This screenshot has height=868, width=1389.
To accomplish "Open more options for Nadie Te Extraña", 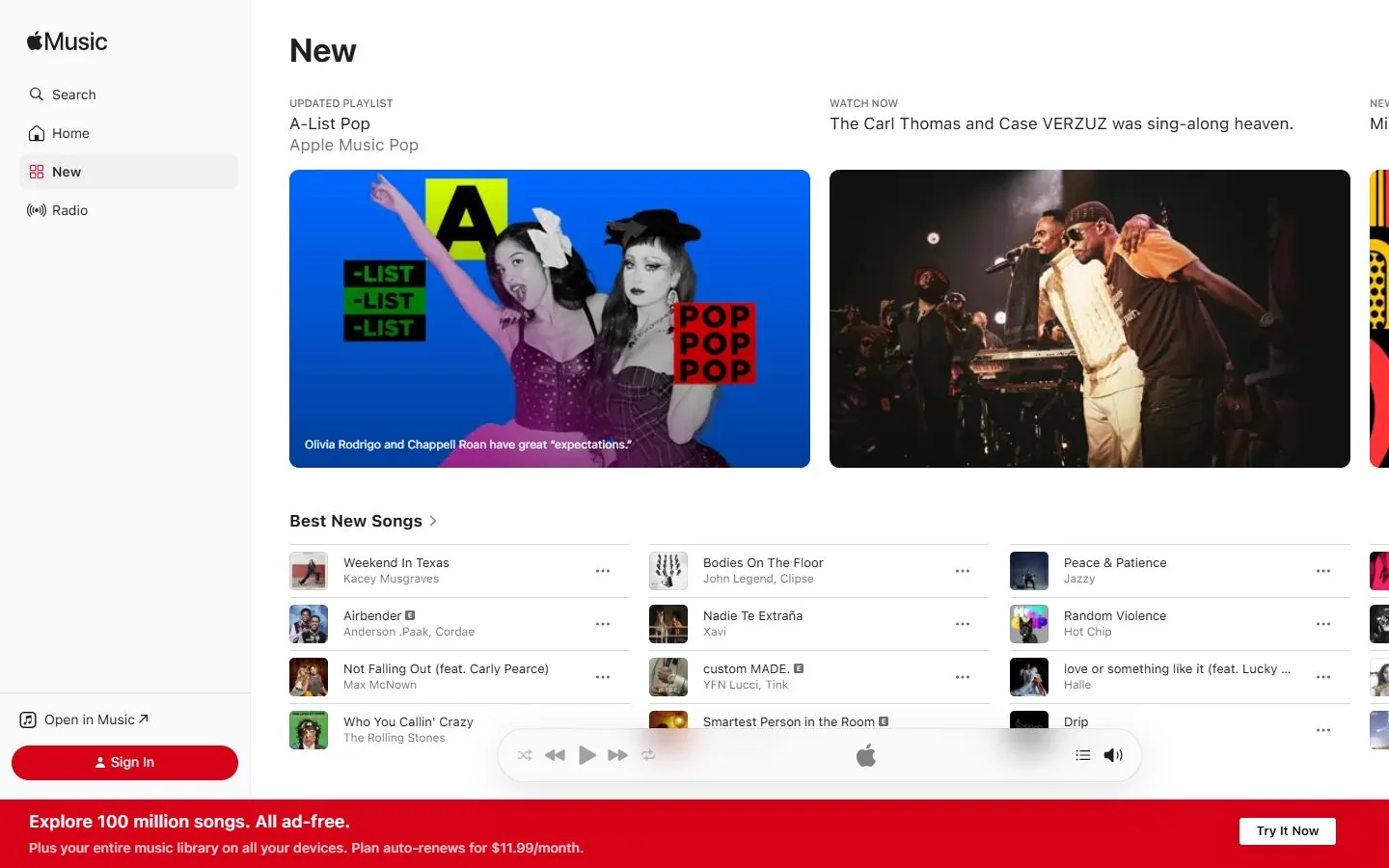I will click(x=963, y=624).
